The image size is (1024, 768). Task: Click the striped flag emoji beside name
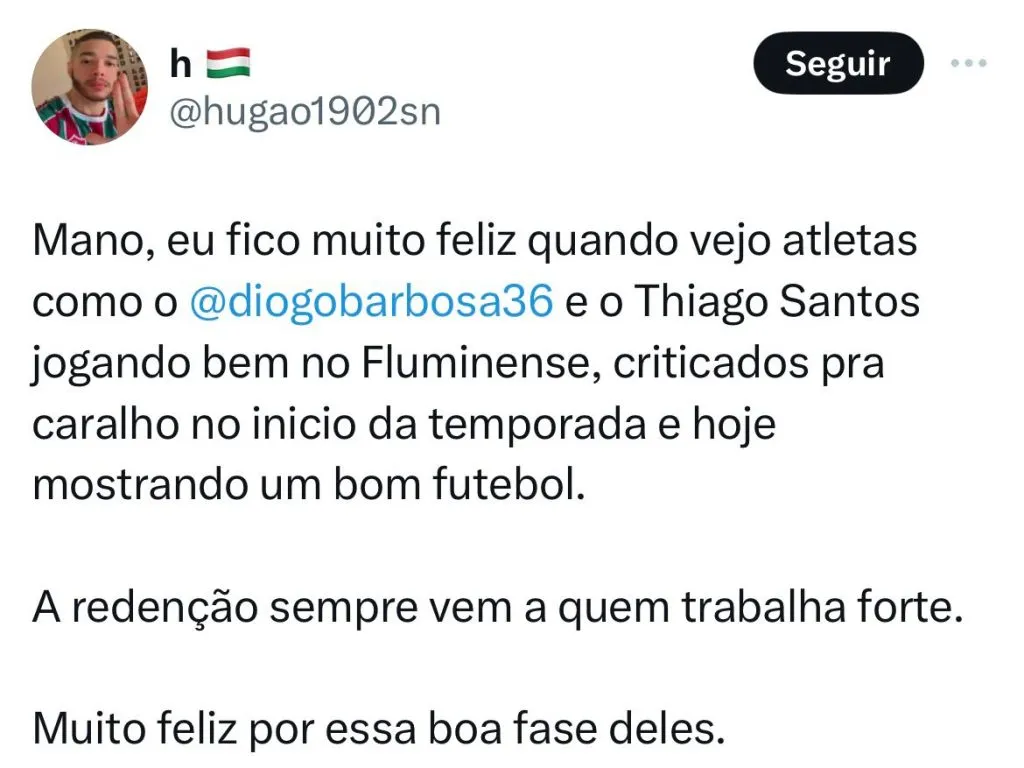click(x=228, y=64)
